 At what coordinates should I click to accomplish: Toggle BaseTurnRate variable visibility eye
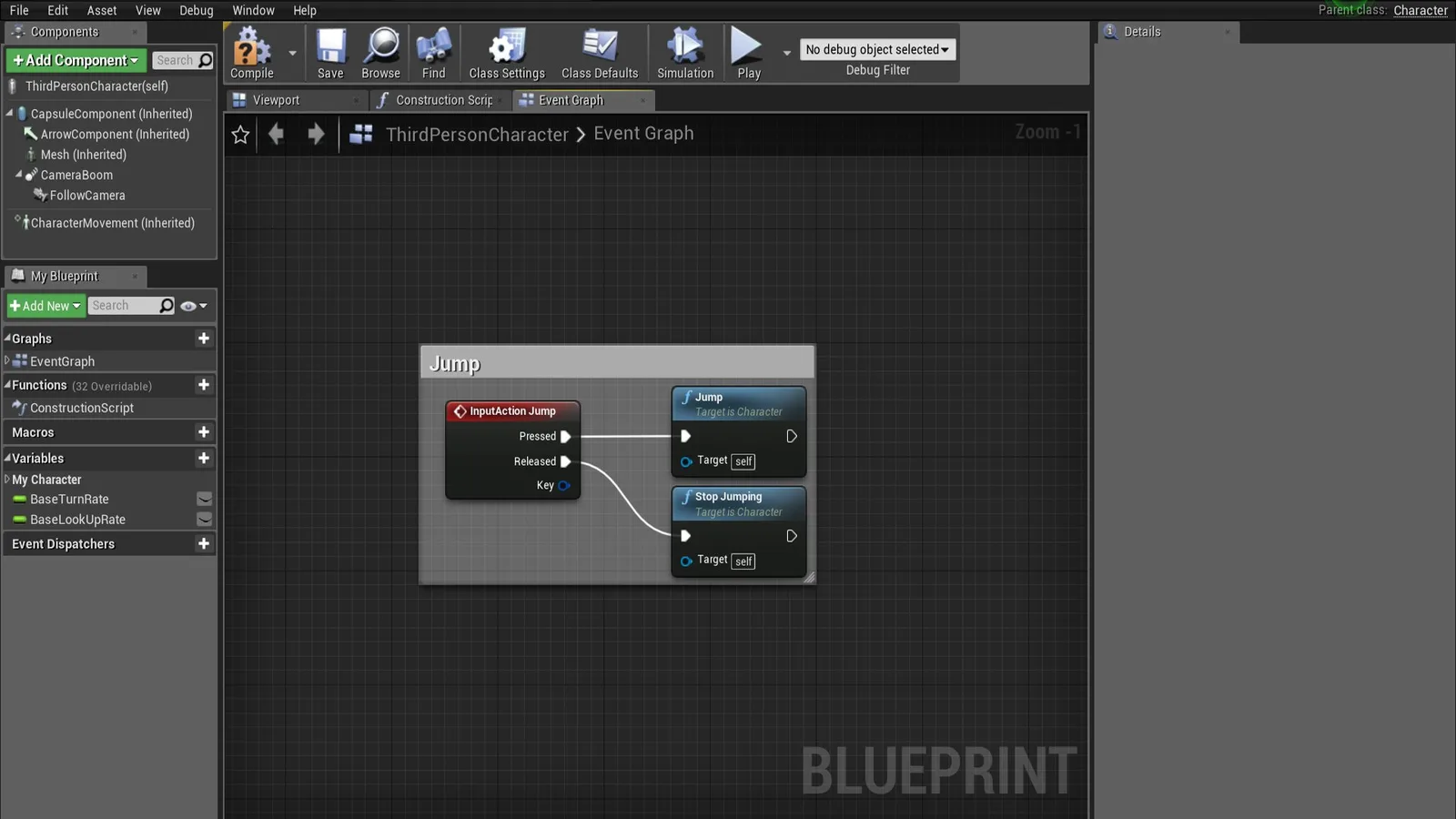[x=205, y=499]
